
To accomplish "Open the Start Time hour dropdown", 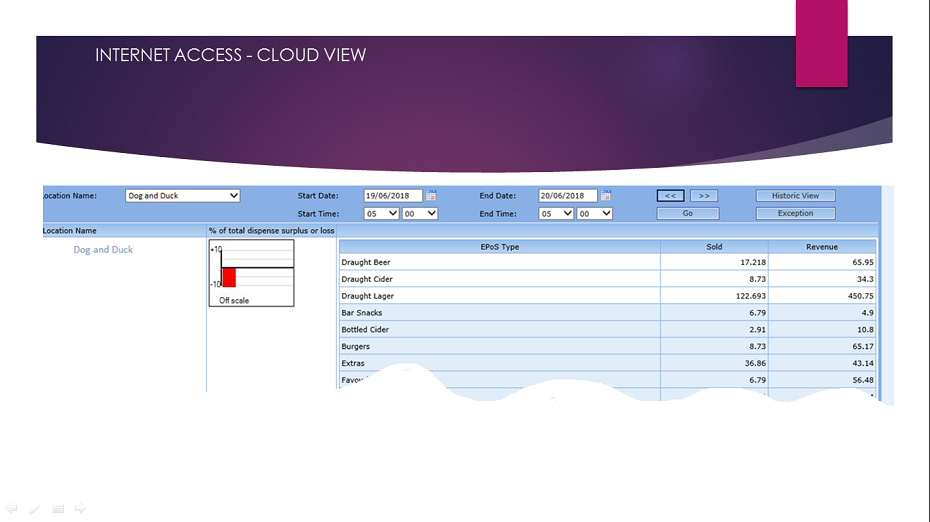I will 381,214.
